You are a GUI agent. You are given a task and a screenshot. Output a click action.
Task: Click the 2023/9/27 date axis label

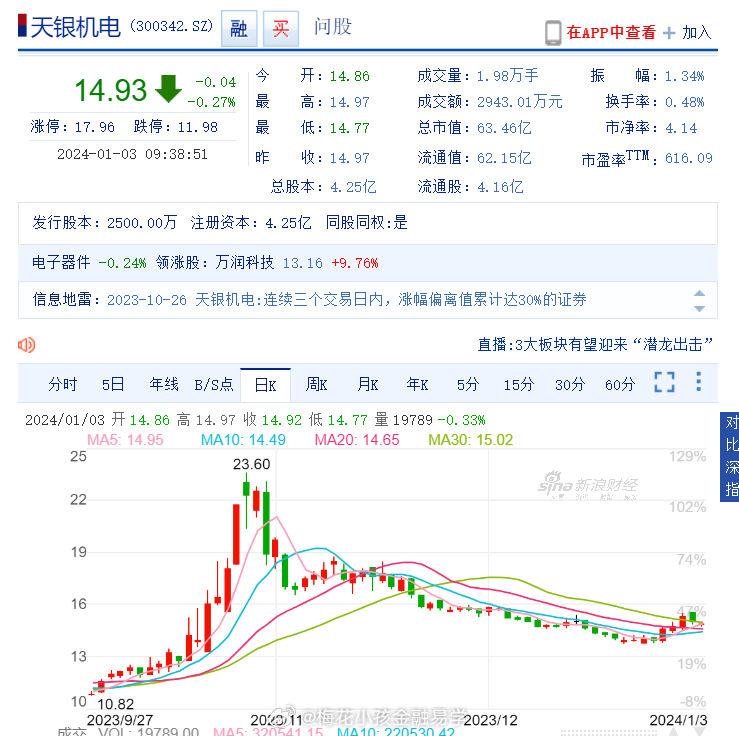120,720
